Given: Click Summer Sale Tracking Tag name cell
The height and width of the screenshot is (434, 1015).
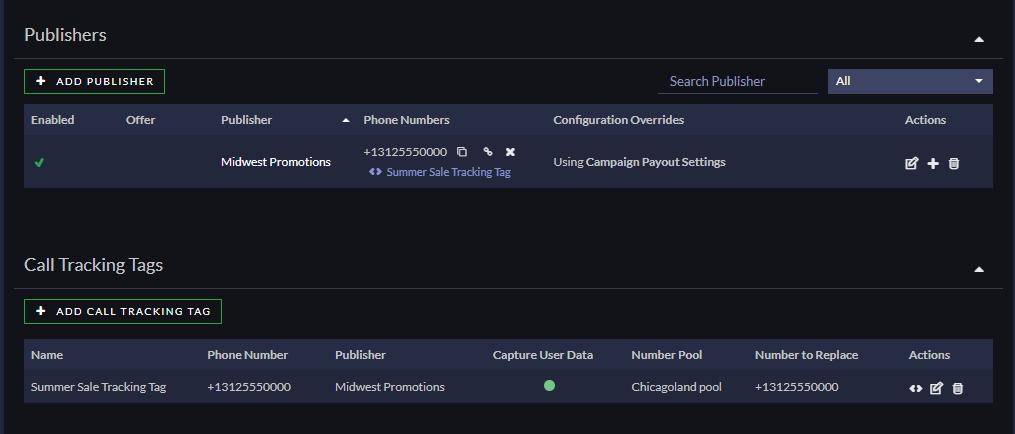Looking at the screenshot, I should [x=98, y=387].
